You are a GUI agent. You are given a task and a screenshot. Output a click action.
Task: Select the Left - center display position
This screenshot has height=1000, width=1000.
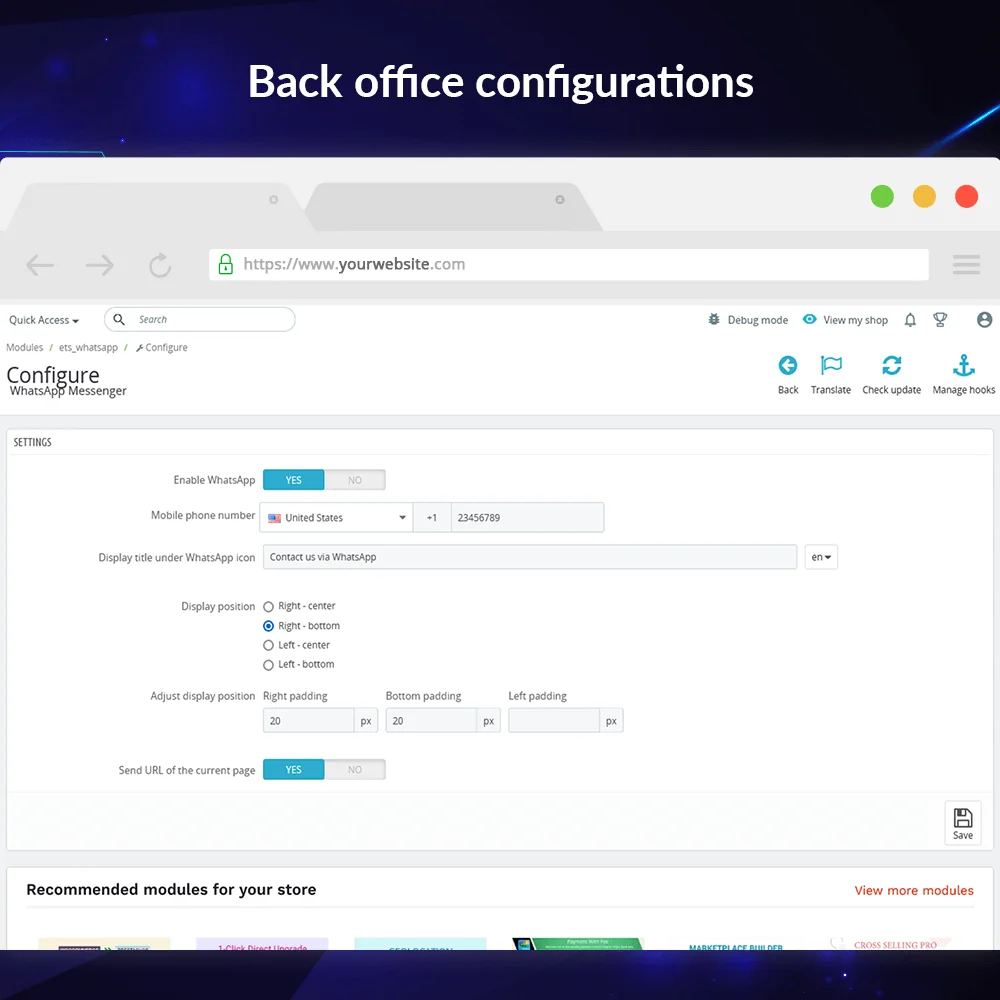(268, 645)
